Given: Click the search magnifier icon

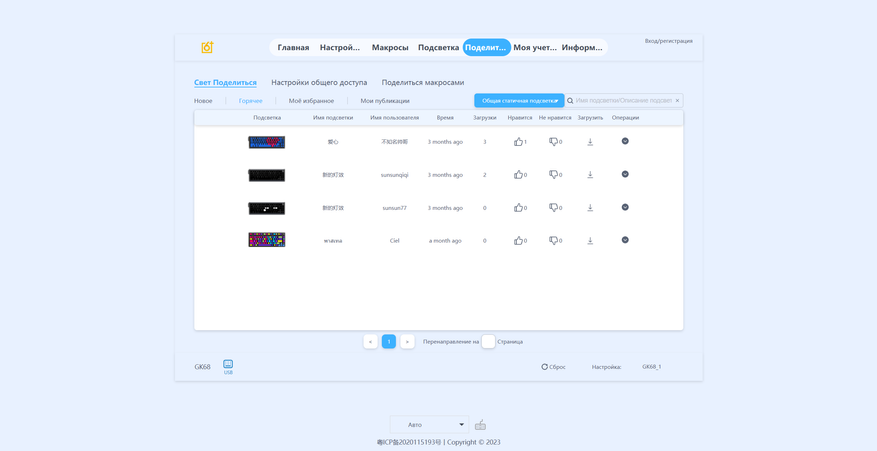Looking at the screenshot, I should pos(570,101).
